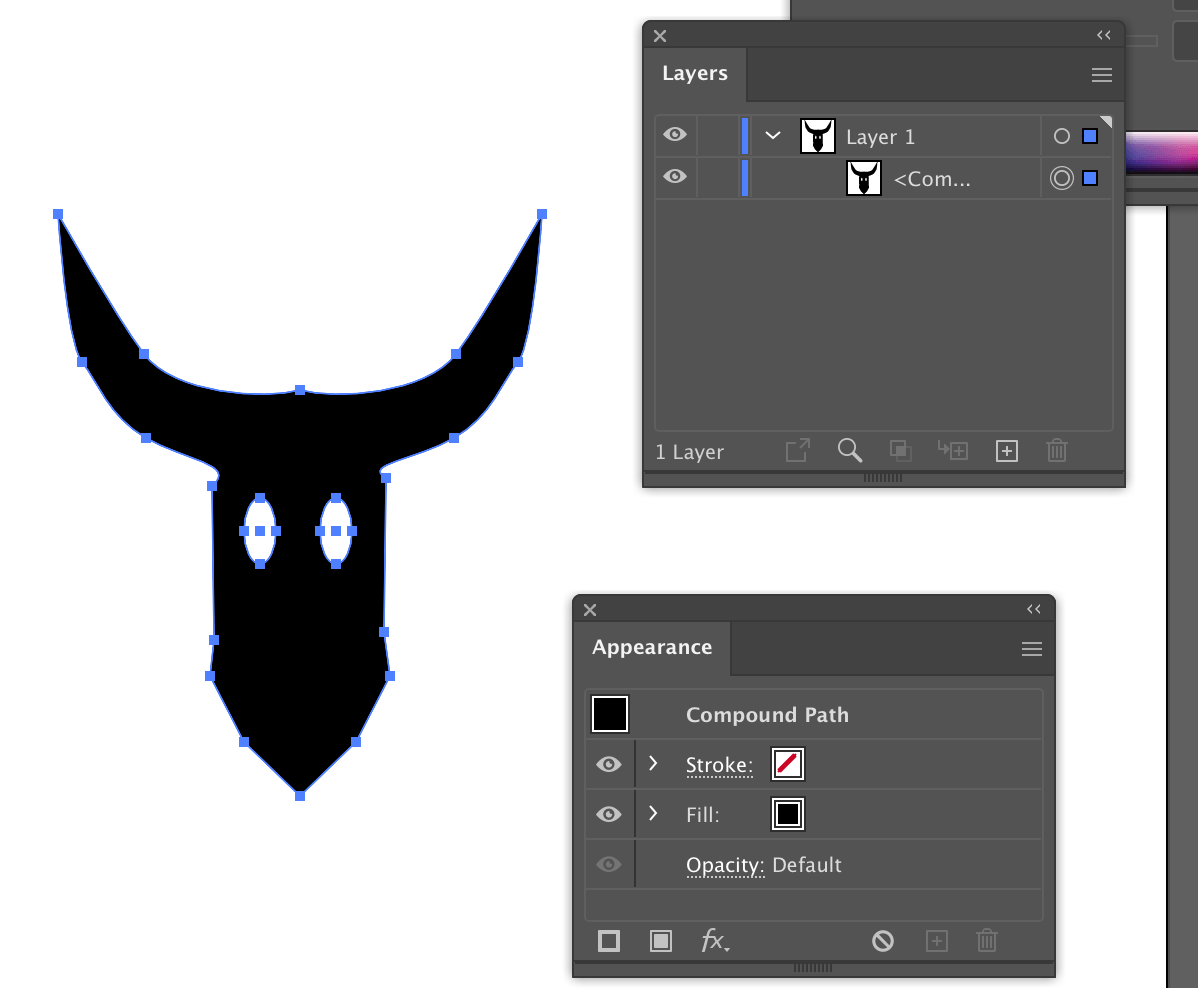Open the Add New Effect fx menu
Viewport: 1198px width, 988px height.
click(x=715, y=941)
